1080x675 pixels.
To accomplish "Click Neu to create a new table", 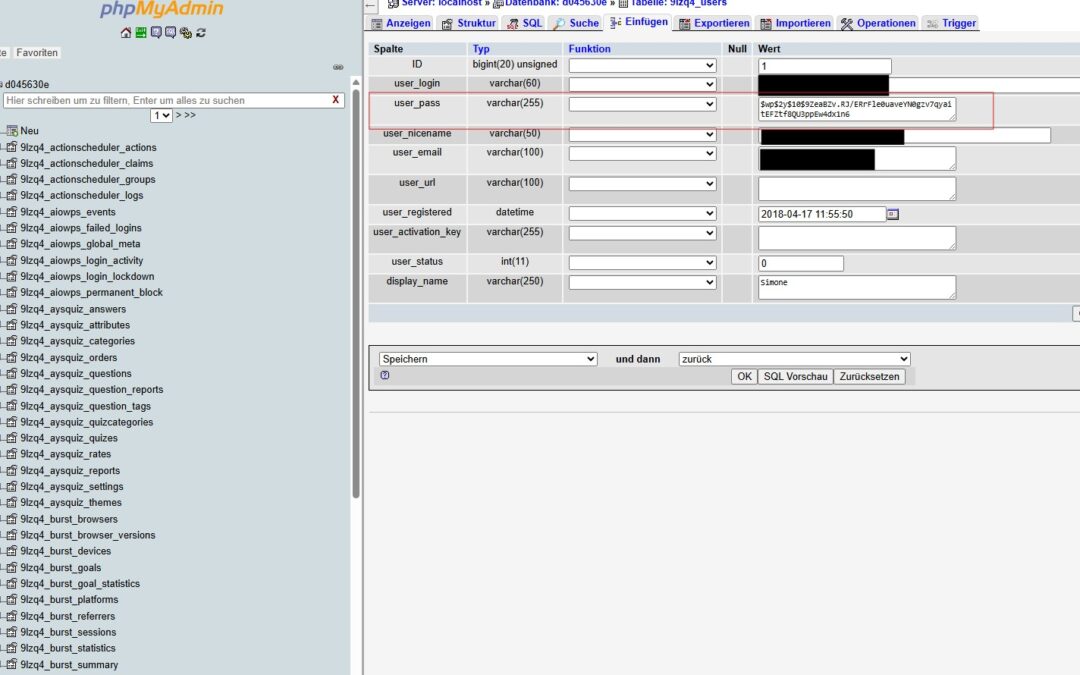I will pyautogui.click(x=28, y=130).
